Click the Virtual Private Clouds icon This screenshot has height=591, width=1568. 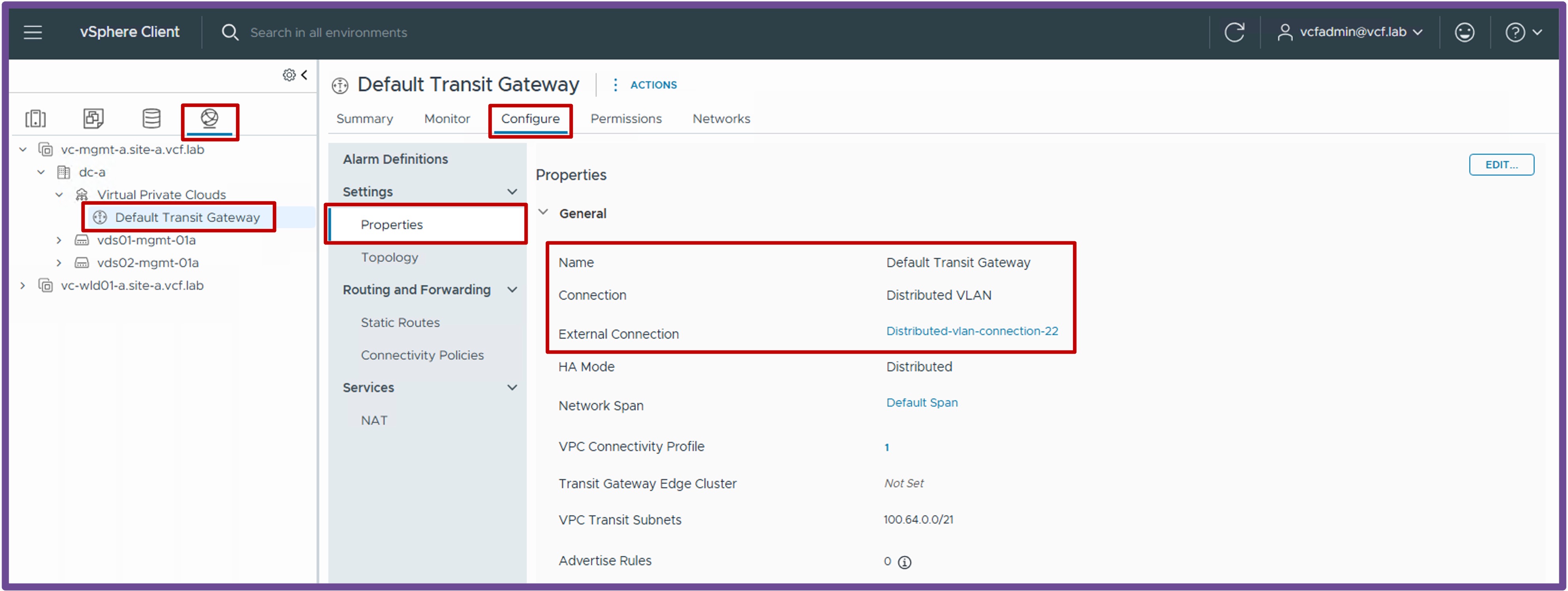(81, 195)
